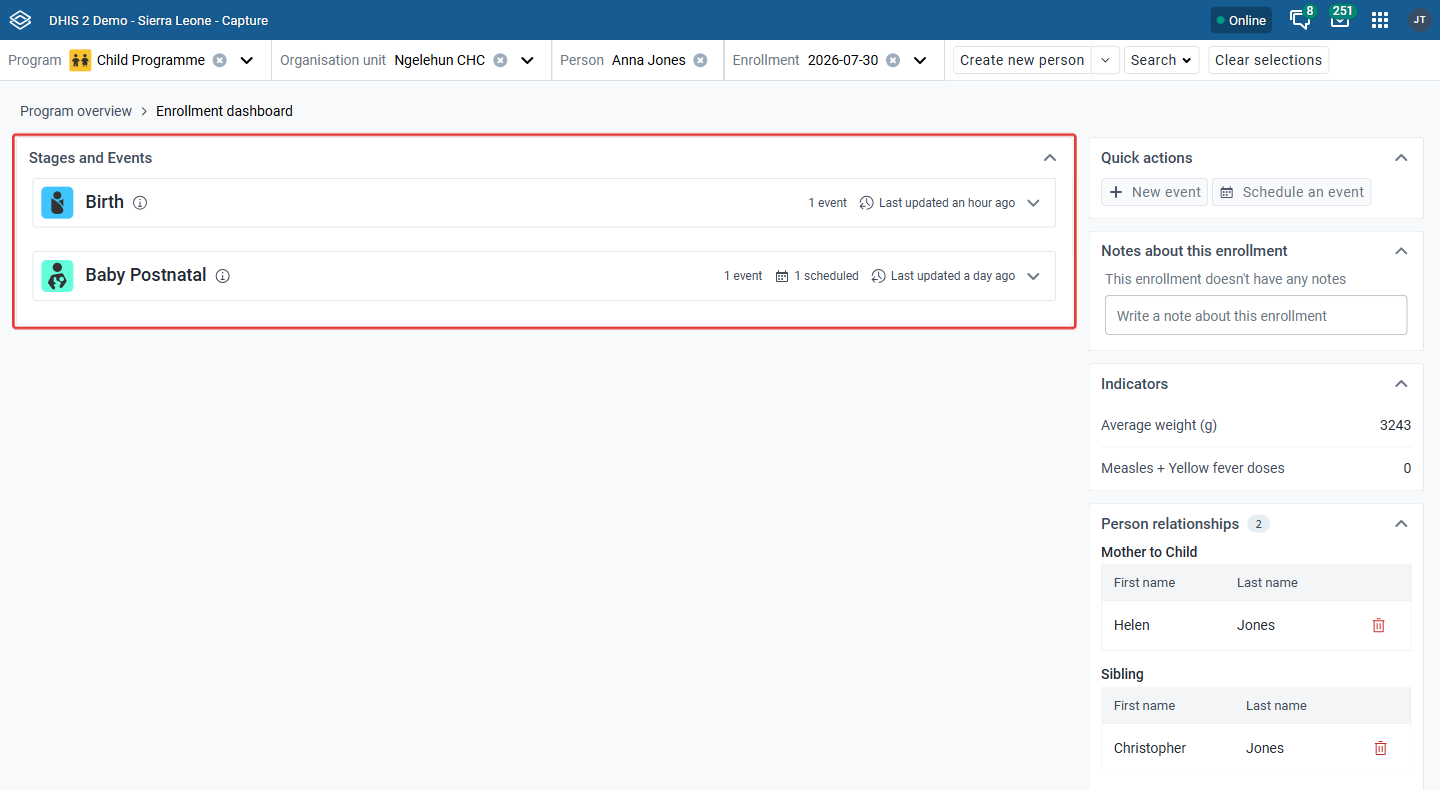Open the Search dropdown
Image resolution: width=1440 pixels, height=790 pixels.
1161,60
